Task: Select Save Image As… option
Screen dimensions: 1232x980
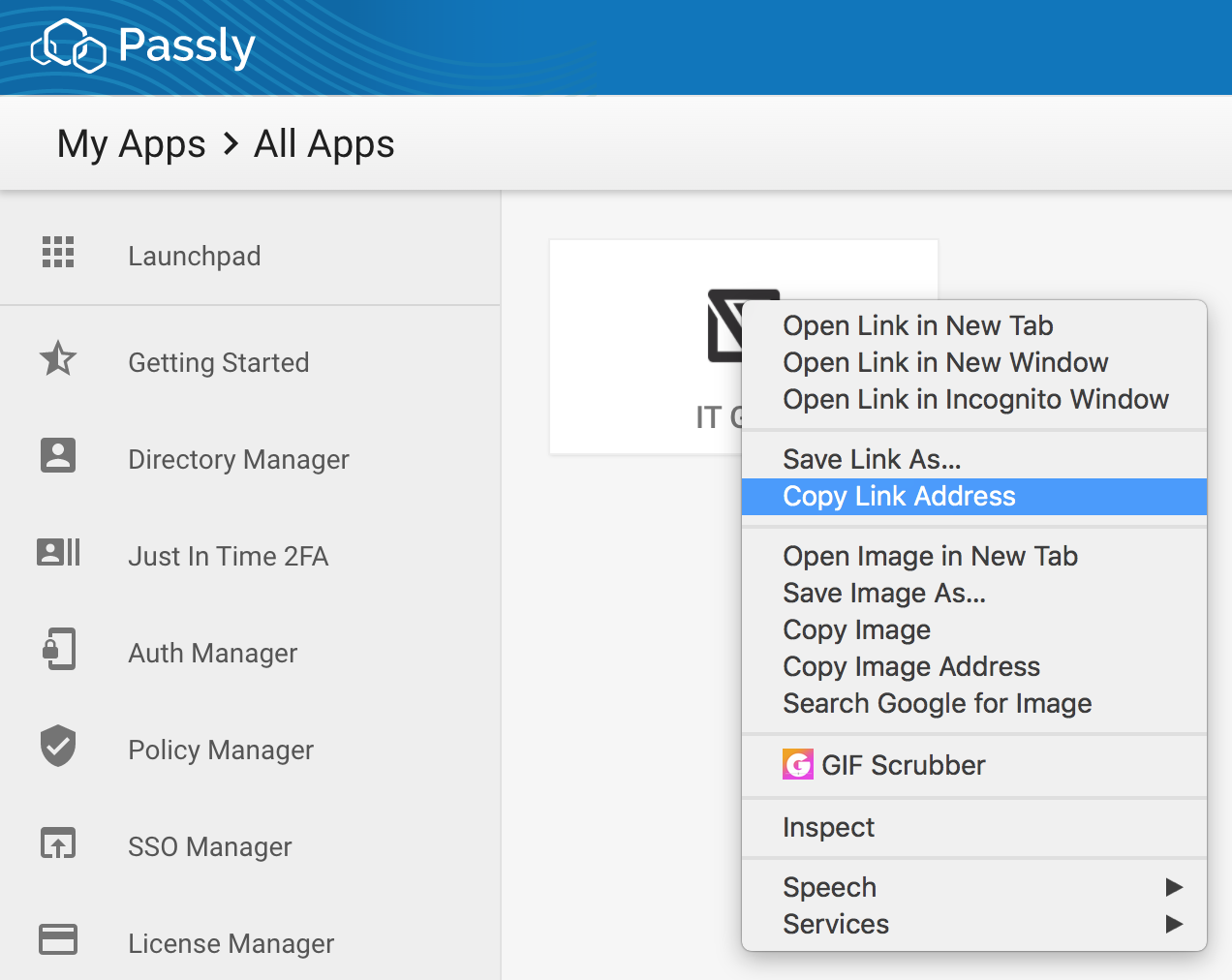Action: click(884, 593)
